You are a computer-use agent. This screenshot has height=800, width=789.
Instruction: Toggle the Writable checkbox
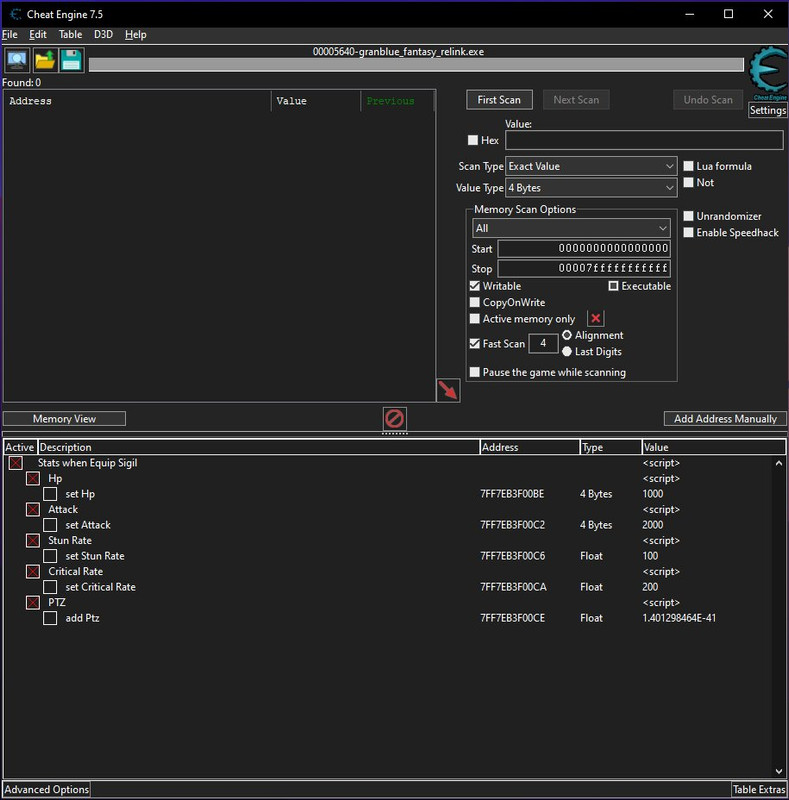coord(475,286)
